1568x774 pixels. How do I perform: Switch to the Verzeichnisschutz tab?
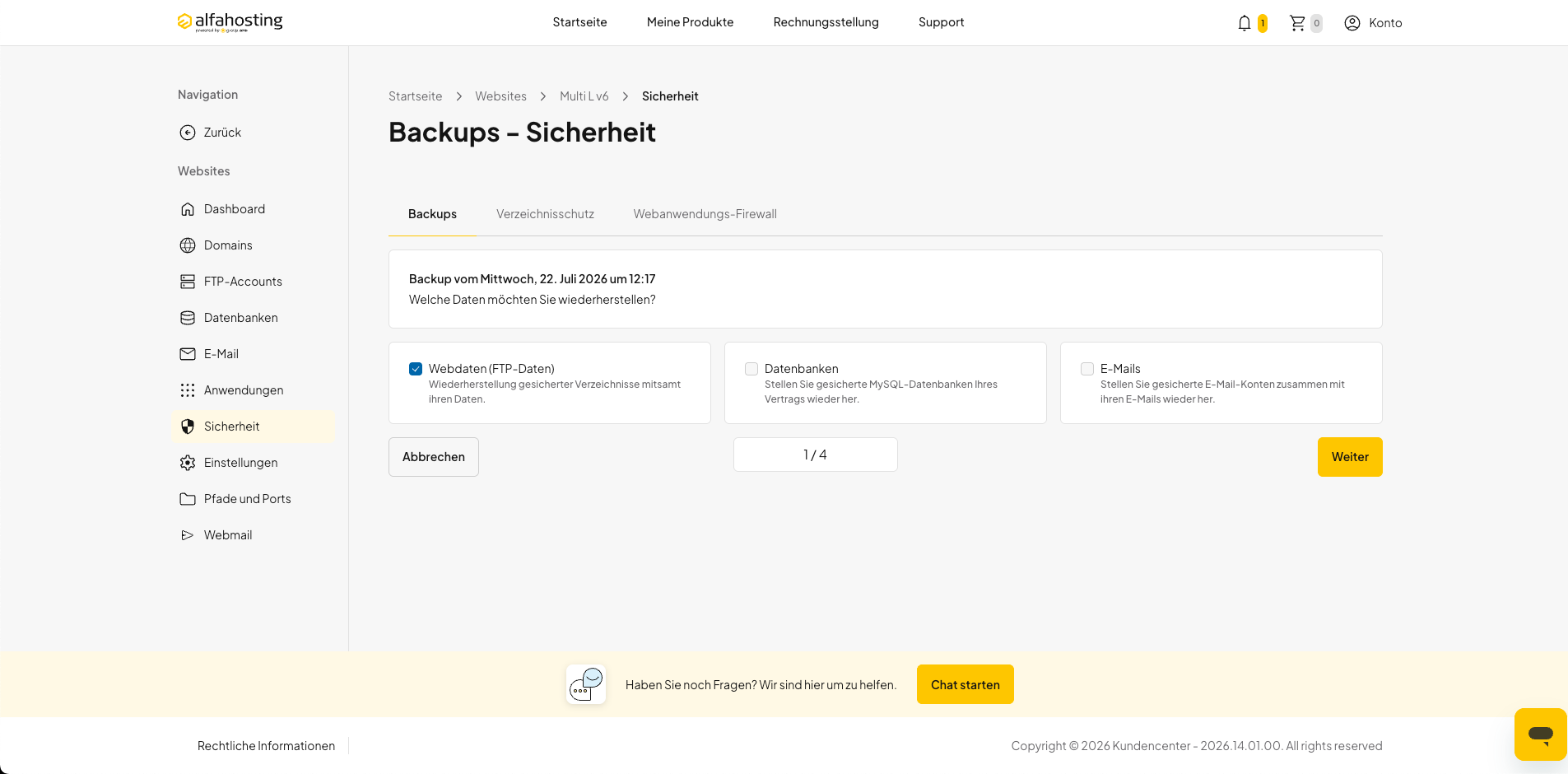point(545,214)
